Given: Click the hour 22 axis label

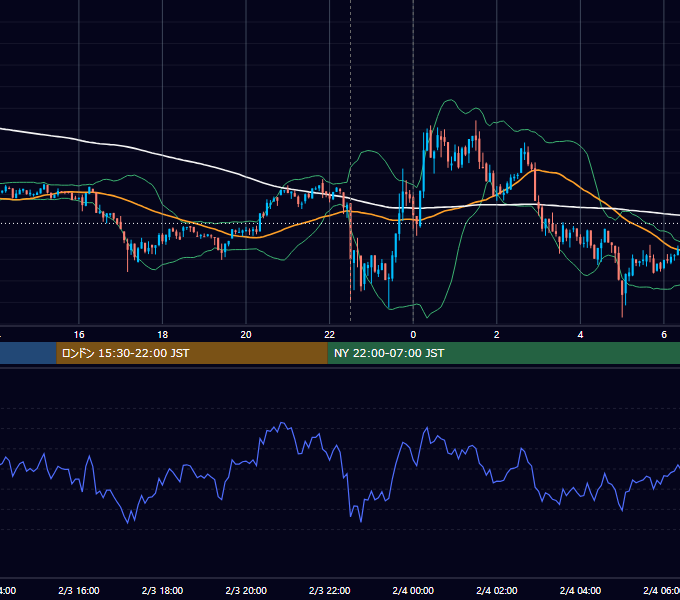Looking at the screenshot, I should pyautogui.click(x=330, y=335).
